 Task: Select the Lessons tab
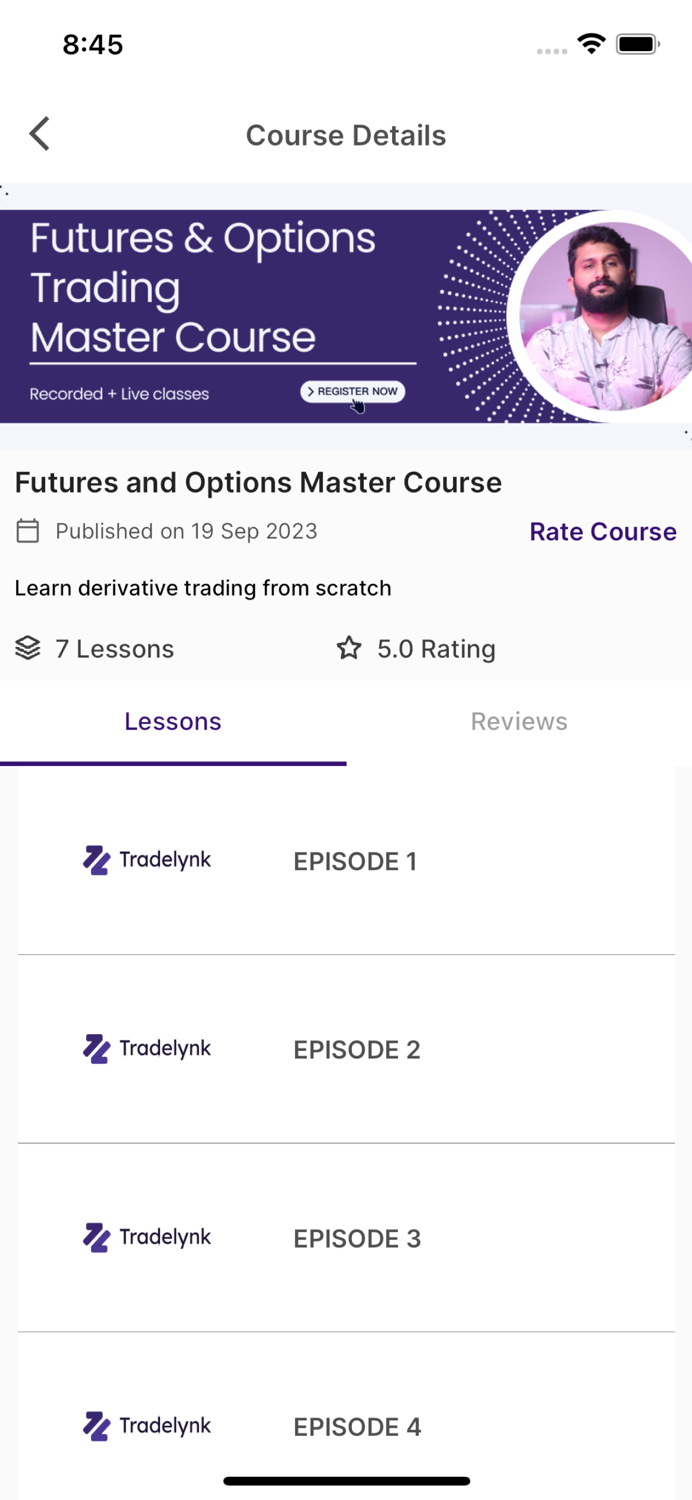[173, 721]
